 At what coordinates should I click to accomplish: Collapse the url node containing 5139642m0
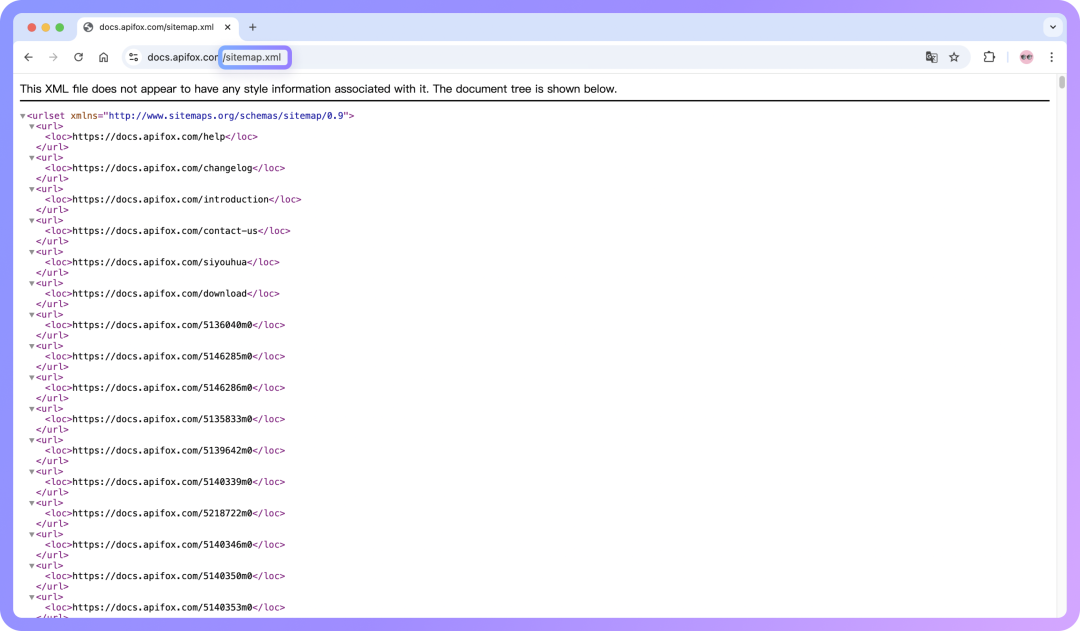click(x=32, y=439)
